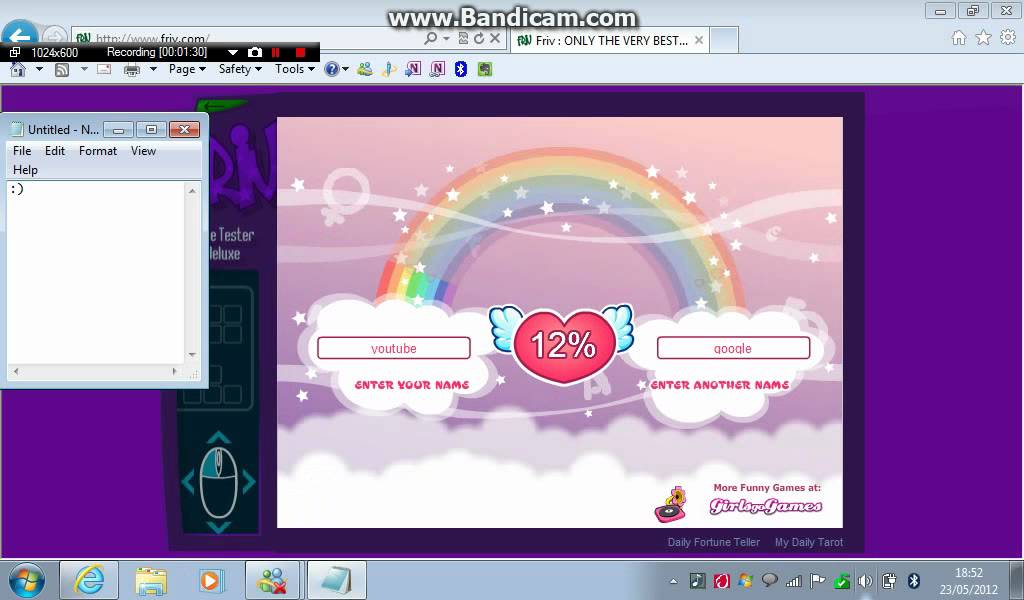Open the My Daily Tarot link
1024x600 pixels.
click(x=808, y=542)
